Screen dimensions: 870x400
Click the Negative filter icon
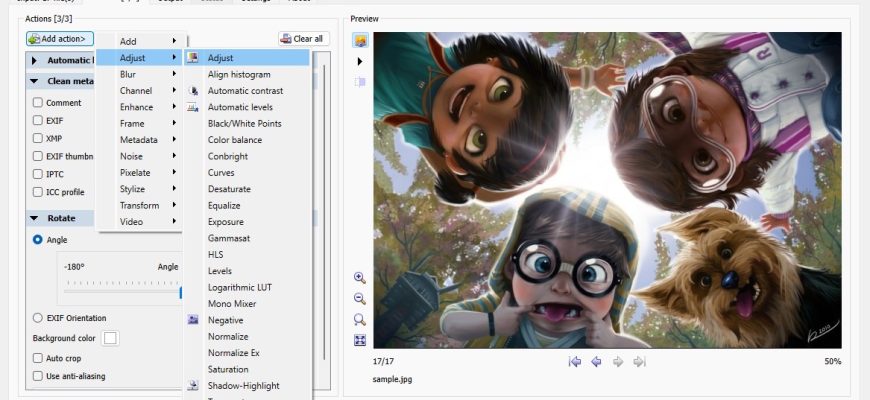(x=193, y=320)
